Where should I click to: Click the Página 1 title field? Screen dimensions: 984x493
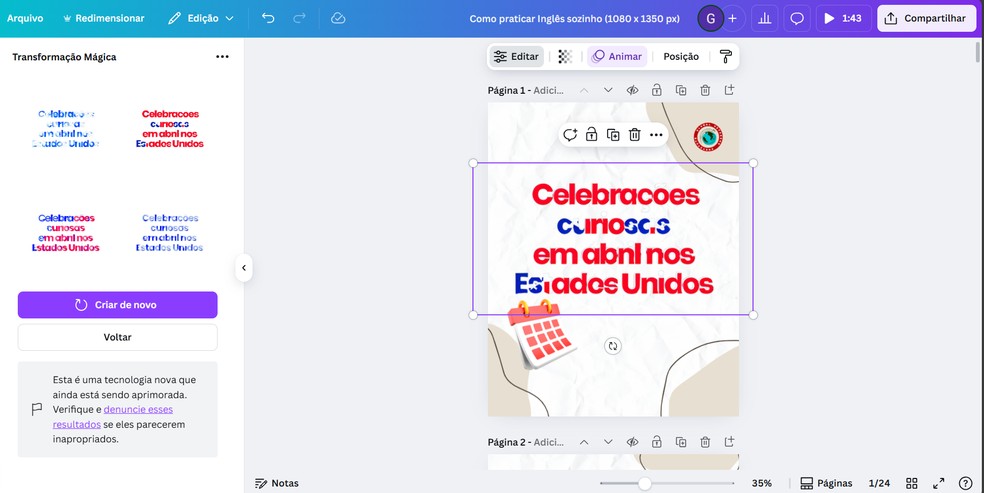click(525, 90)
